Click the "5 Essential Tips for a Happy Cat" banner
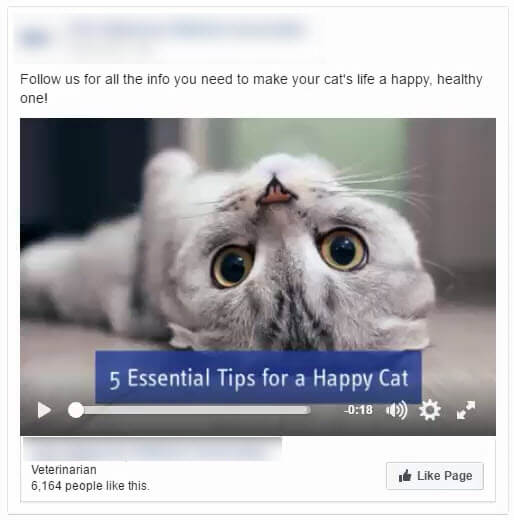Screen dimensions: 514x520 point(258,377)
